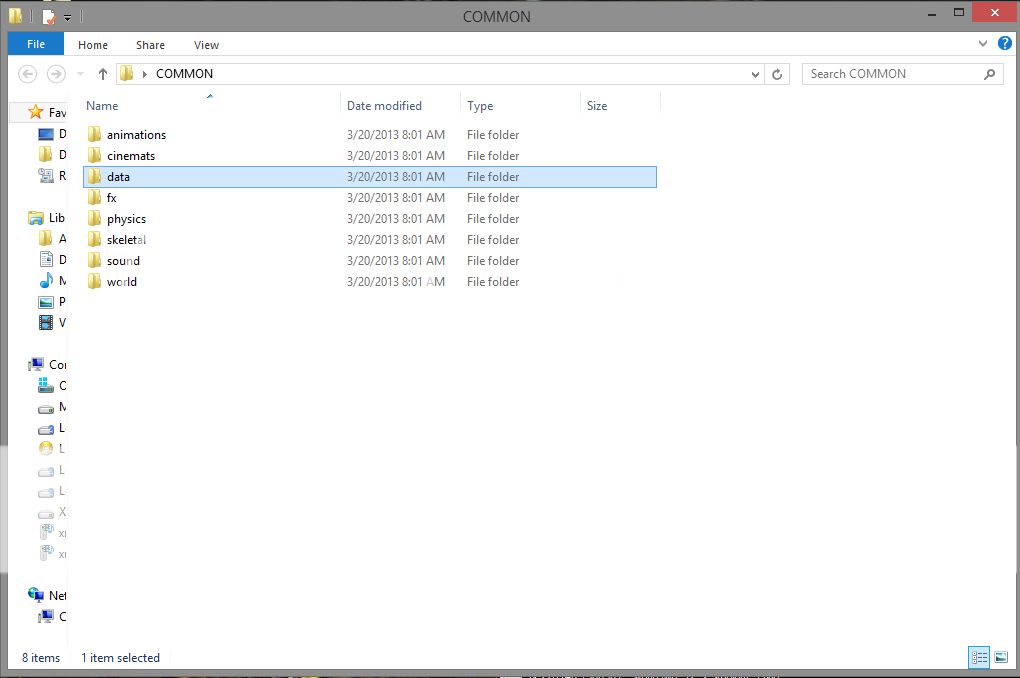Click the search magnifier icon
Screen dimensions: 1020x678
click(989, 74)
